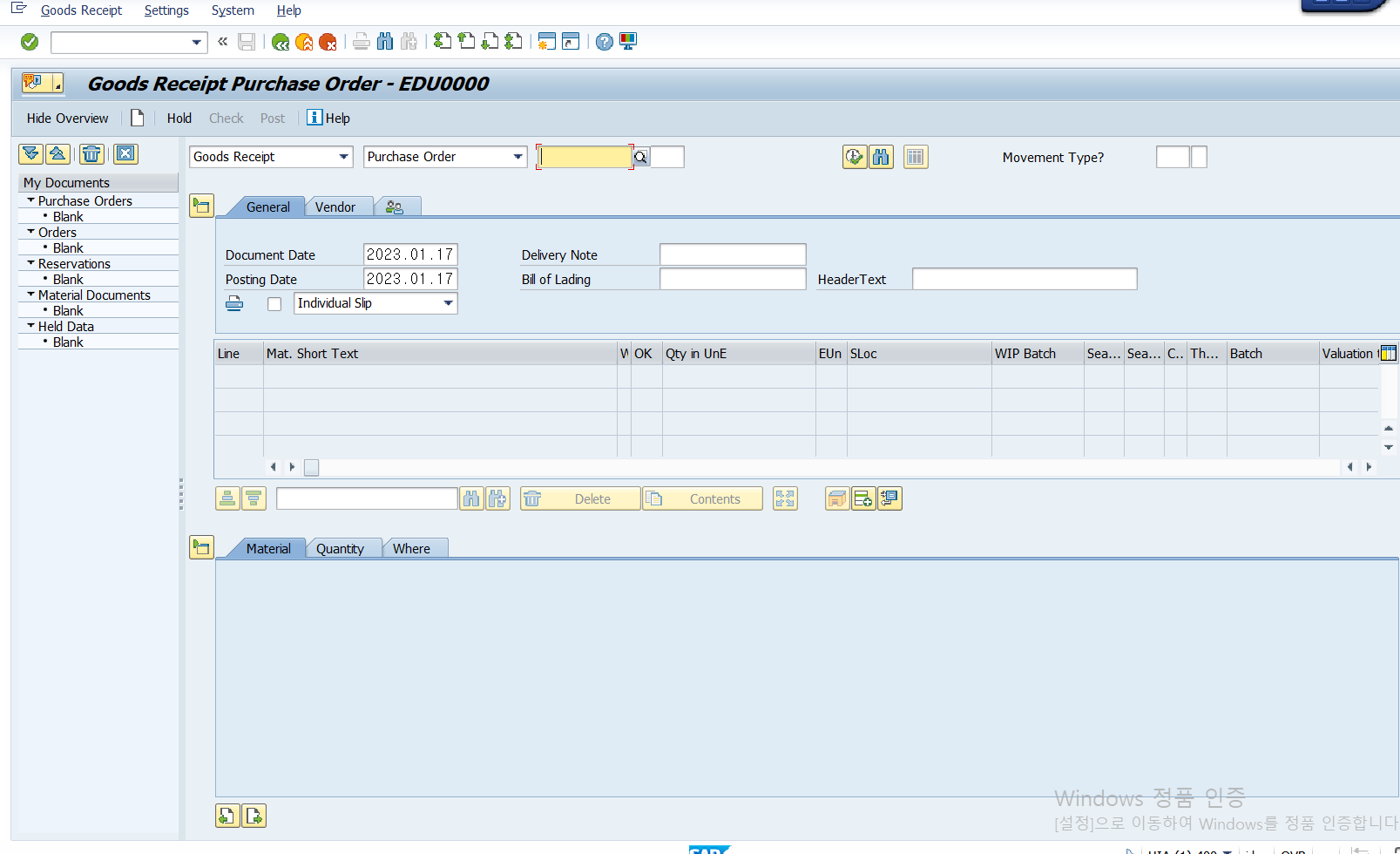This screenshot has width=1400, height=854.
Task: Click the header collapse icon beside General tab
Action: [201, 206]
